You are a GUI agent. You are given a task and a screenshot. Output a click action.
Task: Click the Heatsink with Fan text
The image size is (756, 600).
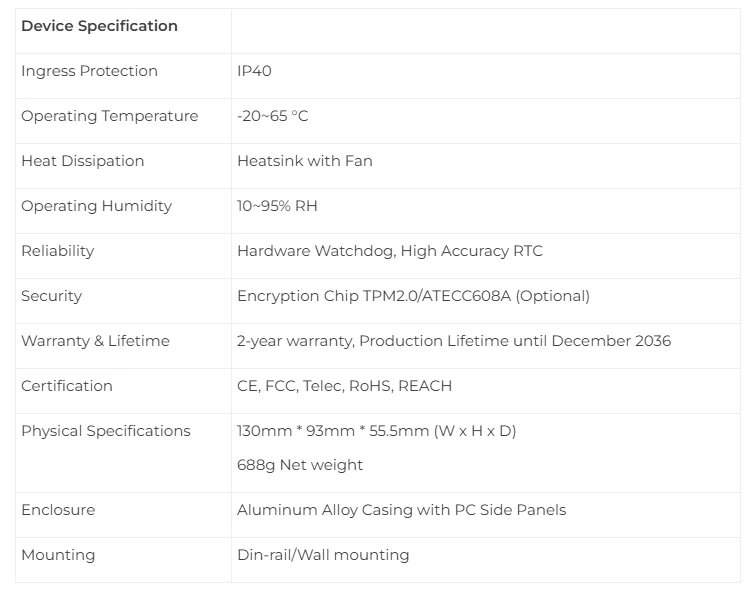pos(304,161)
